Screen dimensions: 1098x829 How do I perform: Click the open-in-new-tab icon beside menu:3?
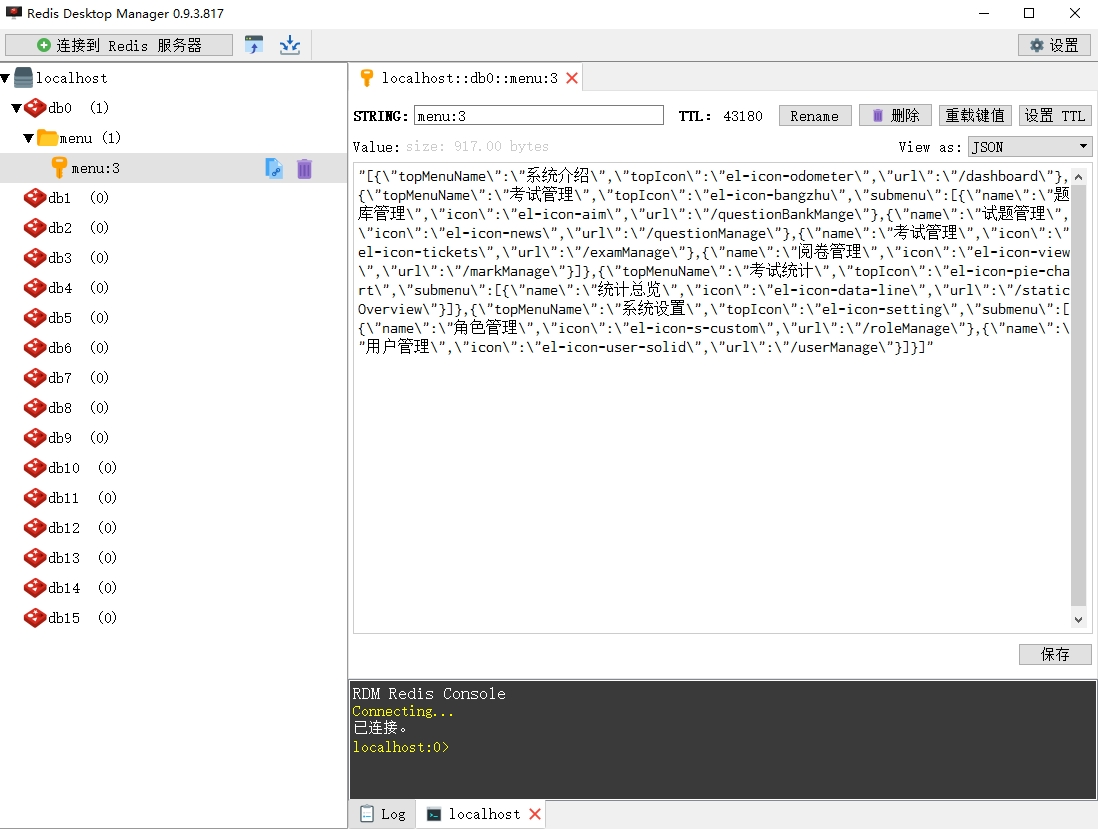pyautogui.click(x=274, y=168)
